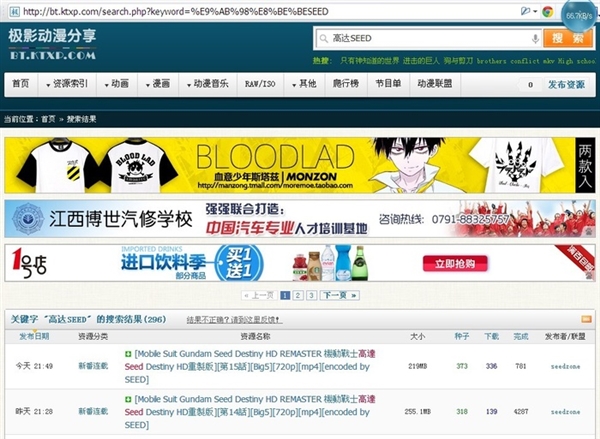Screen dimensions: 600x439
Task: Click the 结果不正确？请到这里反馈 link
Action: click(234, 320)
